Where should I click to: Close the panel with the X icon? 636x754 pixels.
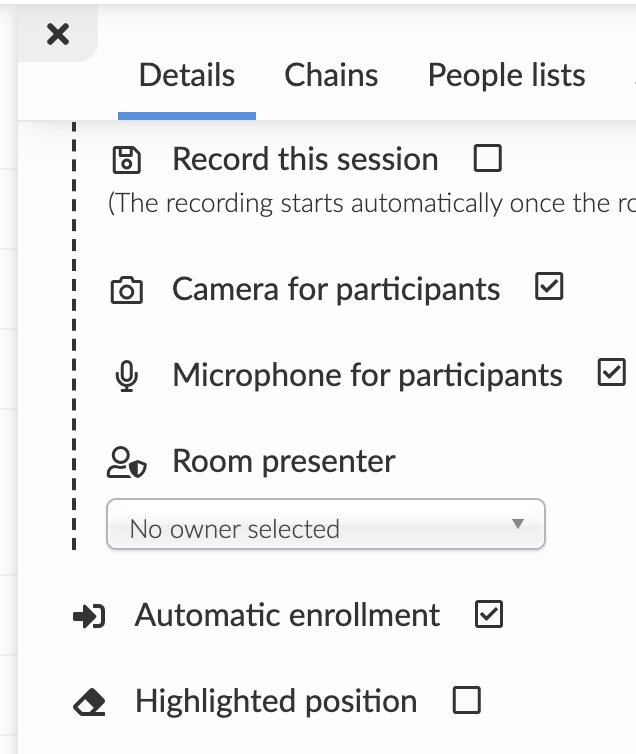pos(58,34)
